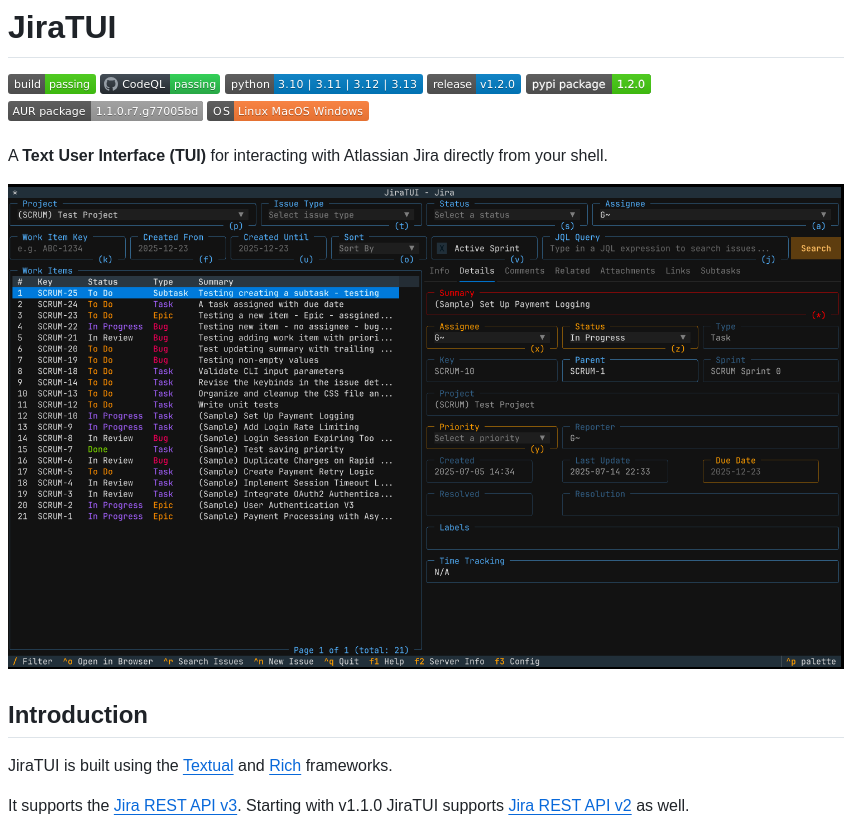Click the Created Until date field

click(x=278, y=249)
